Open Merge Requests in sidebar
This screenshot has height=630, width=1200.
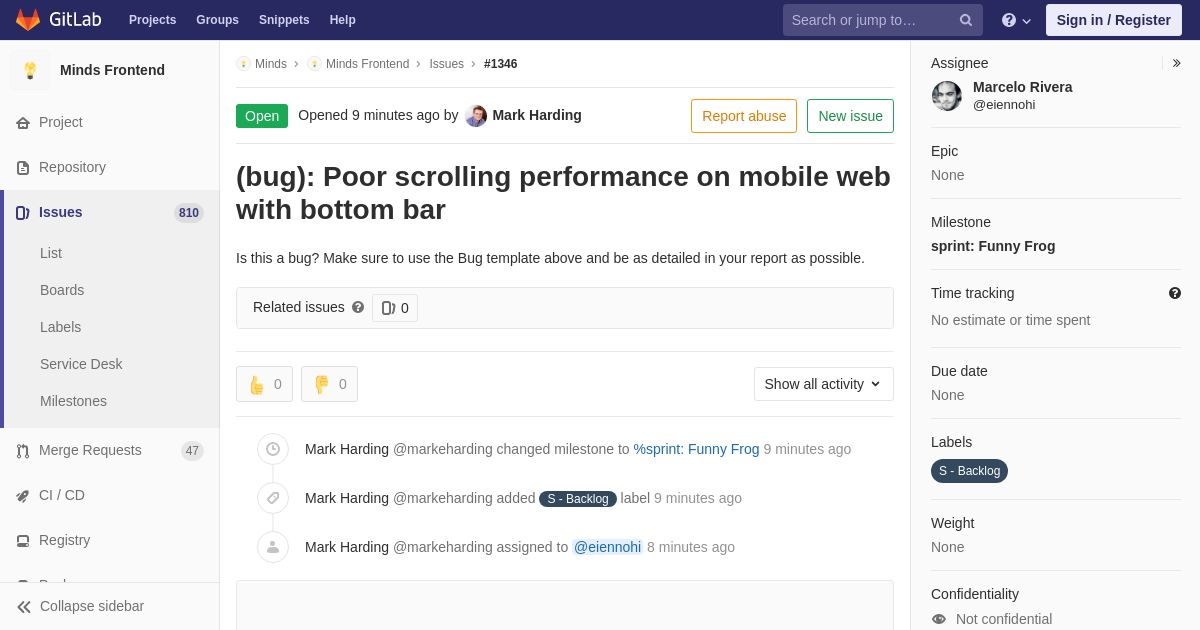click(90, 450)
